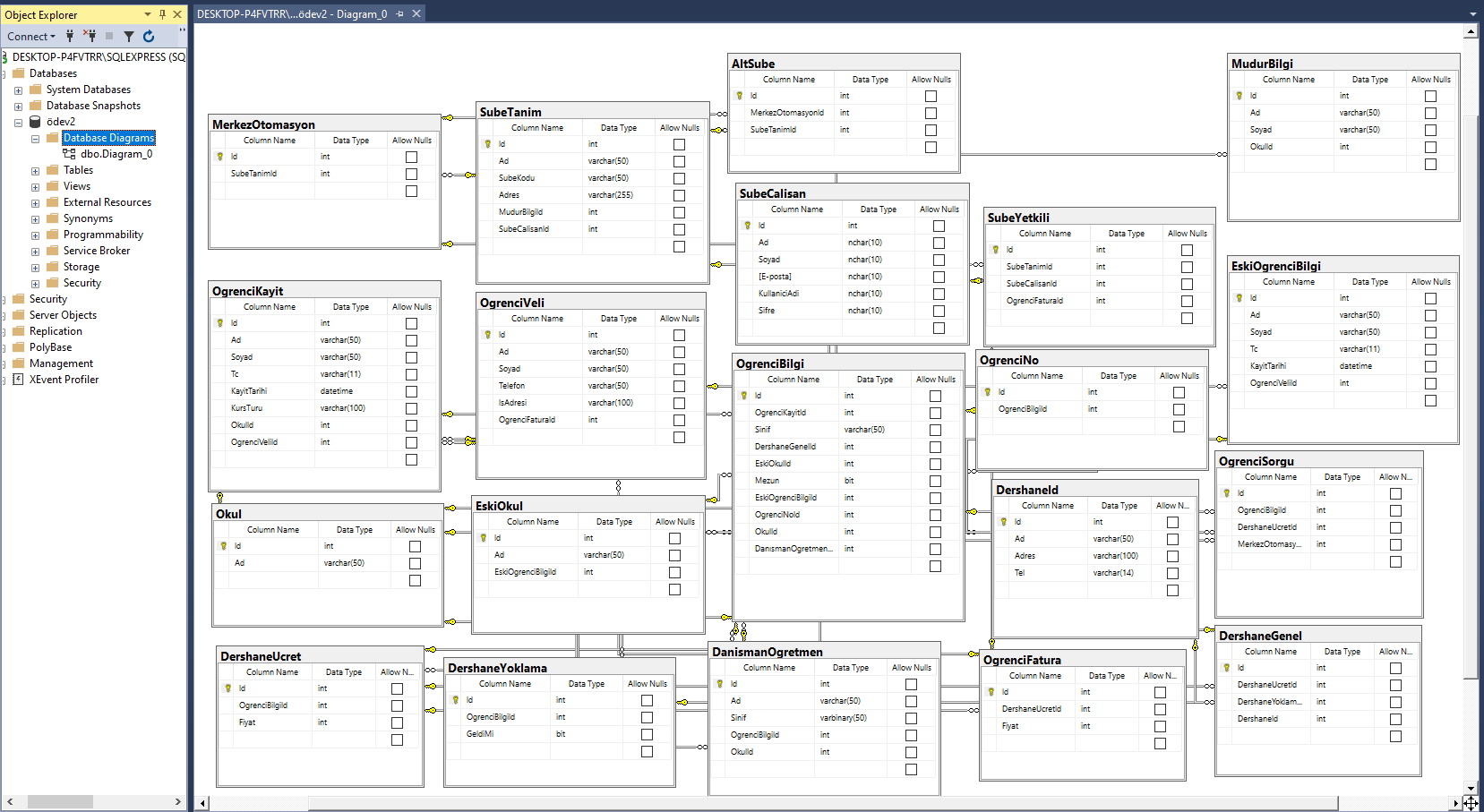The height and width of the screenshot is (812, 1484).
Task: Toggle Allow Nulls for SubeTanimId in MerkezOtomasyon
Action: tap(411, 174)
